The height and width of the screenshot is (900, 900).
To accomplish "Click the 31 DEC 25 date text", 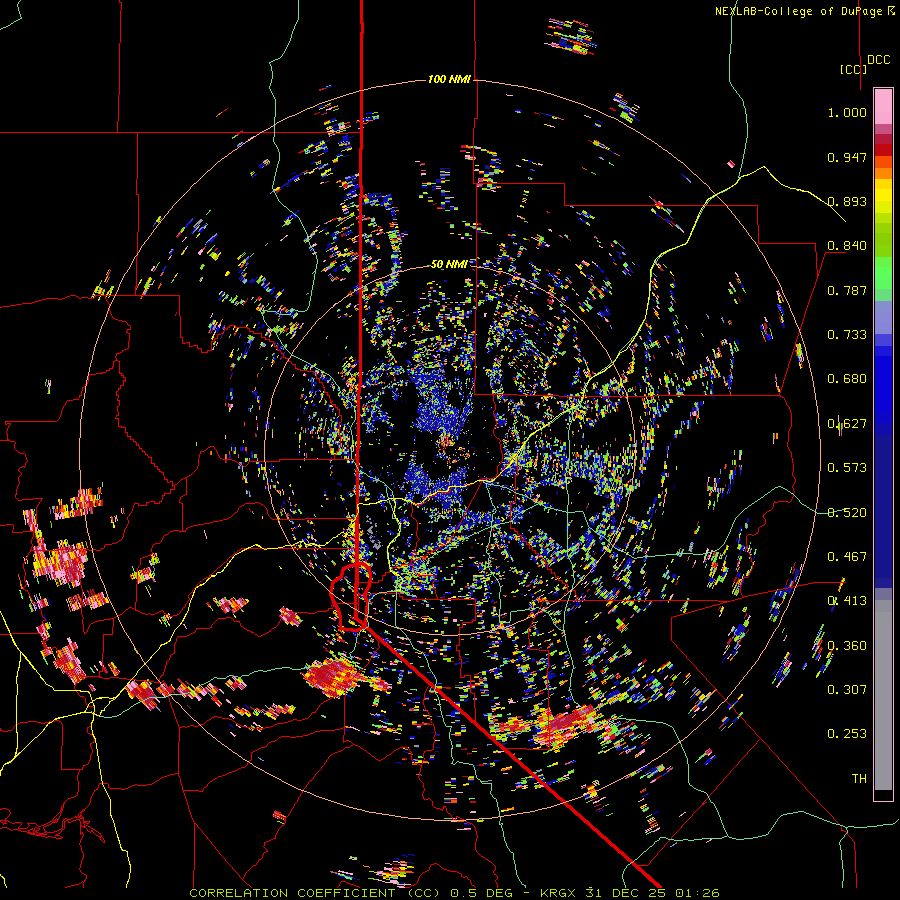I will coord(625,893).
